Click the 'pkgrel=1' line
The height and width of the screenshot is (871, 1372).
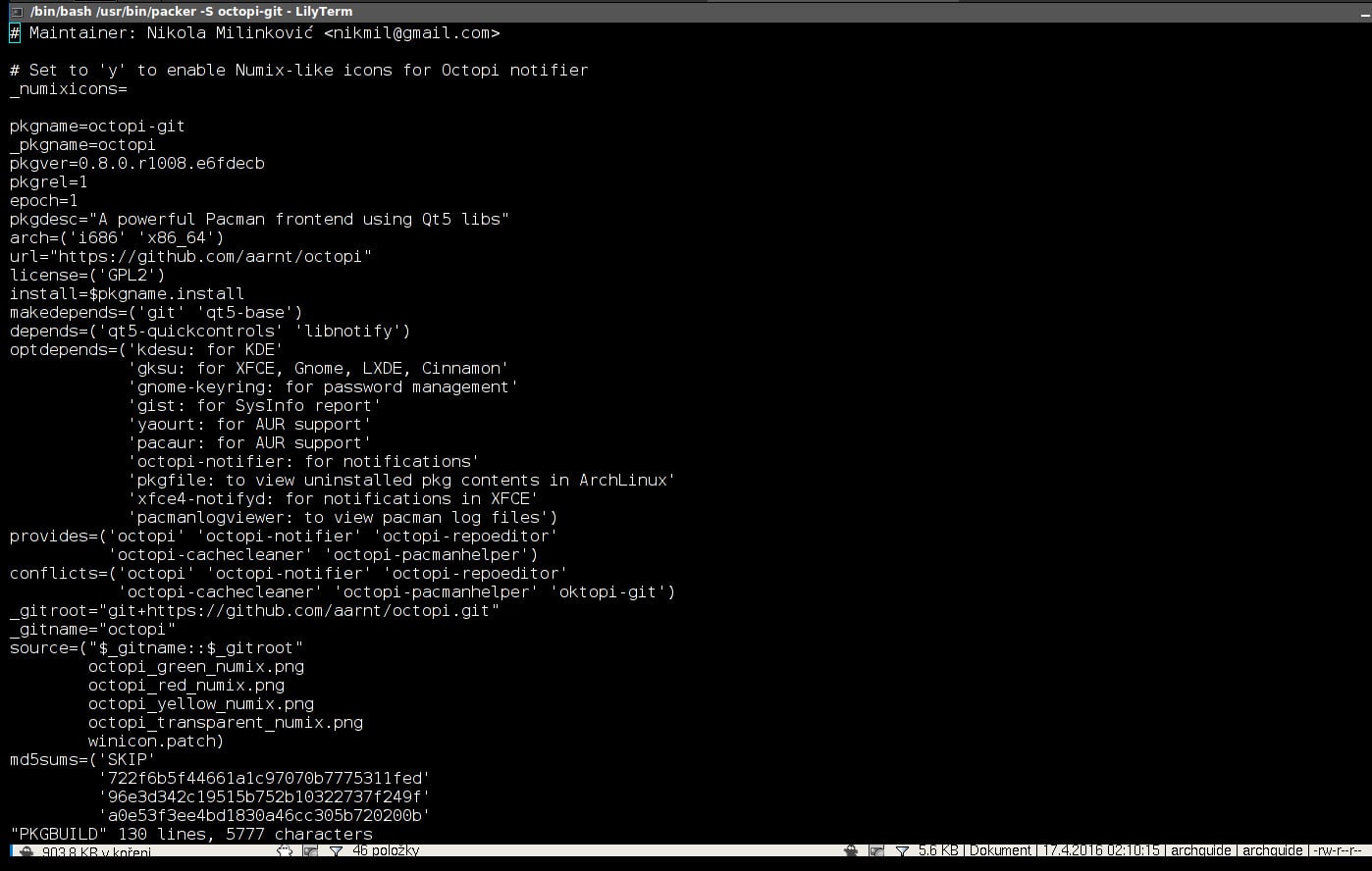click(x=49, y=181)
